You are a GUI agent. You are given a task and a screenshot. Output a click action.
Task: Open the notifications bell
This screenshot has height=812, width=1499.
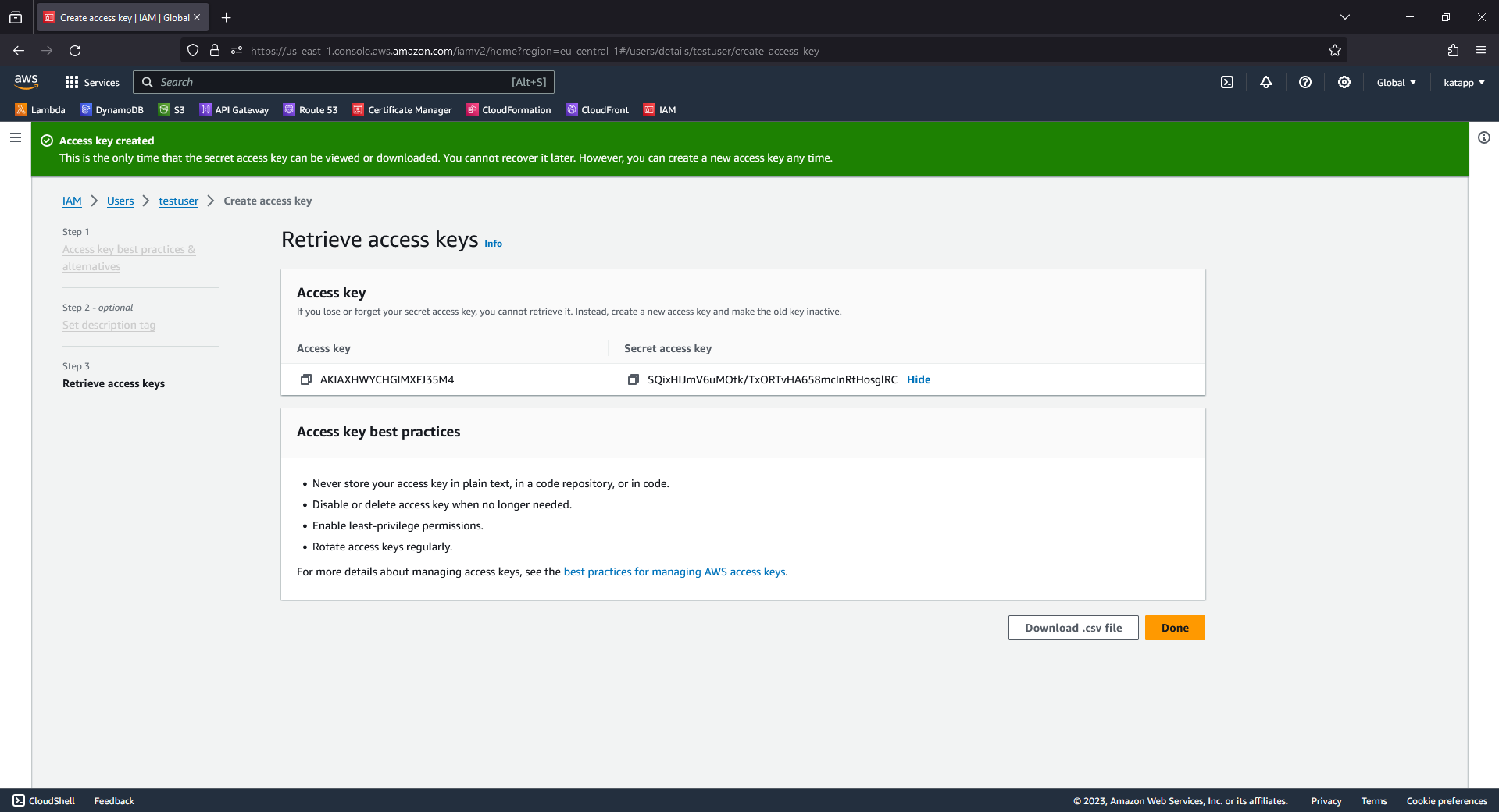[x=1266, y=82]
